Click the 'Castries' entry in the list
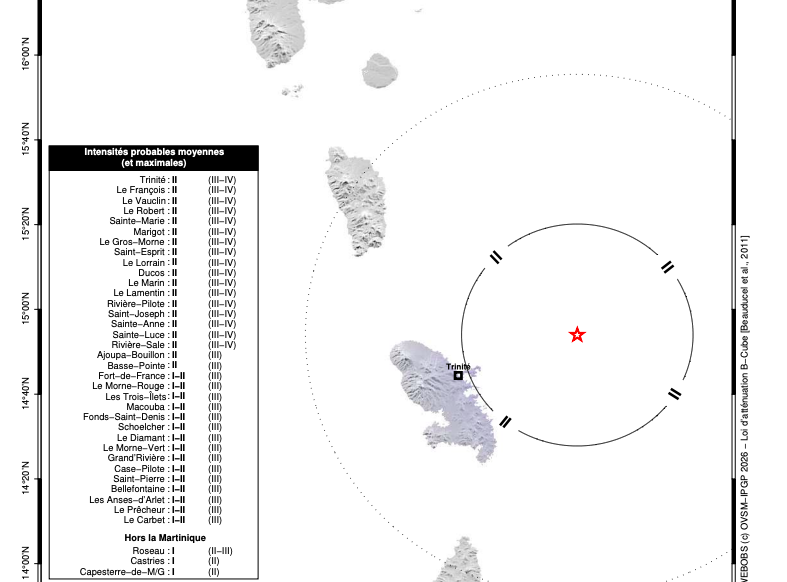 click(152, 562)
